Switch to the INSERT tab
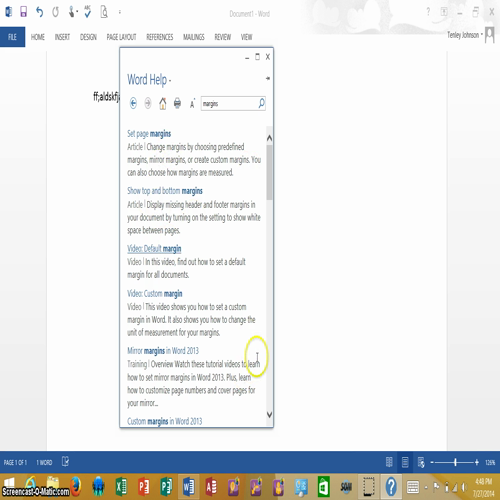The width and height of the screenshot is (500, 500). (62, 37)
